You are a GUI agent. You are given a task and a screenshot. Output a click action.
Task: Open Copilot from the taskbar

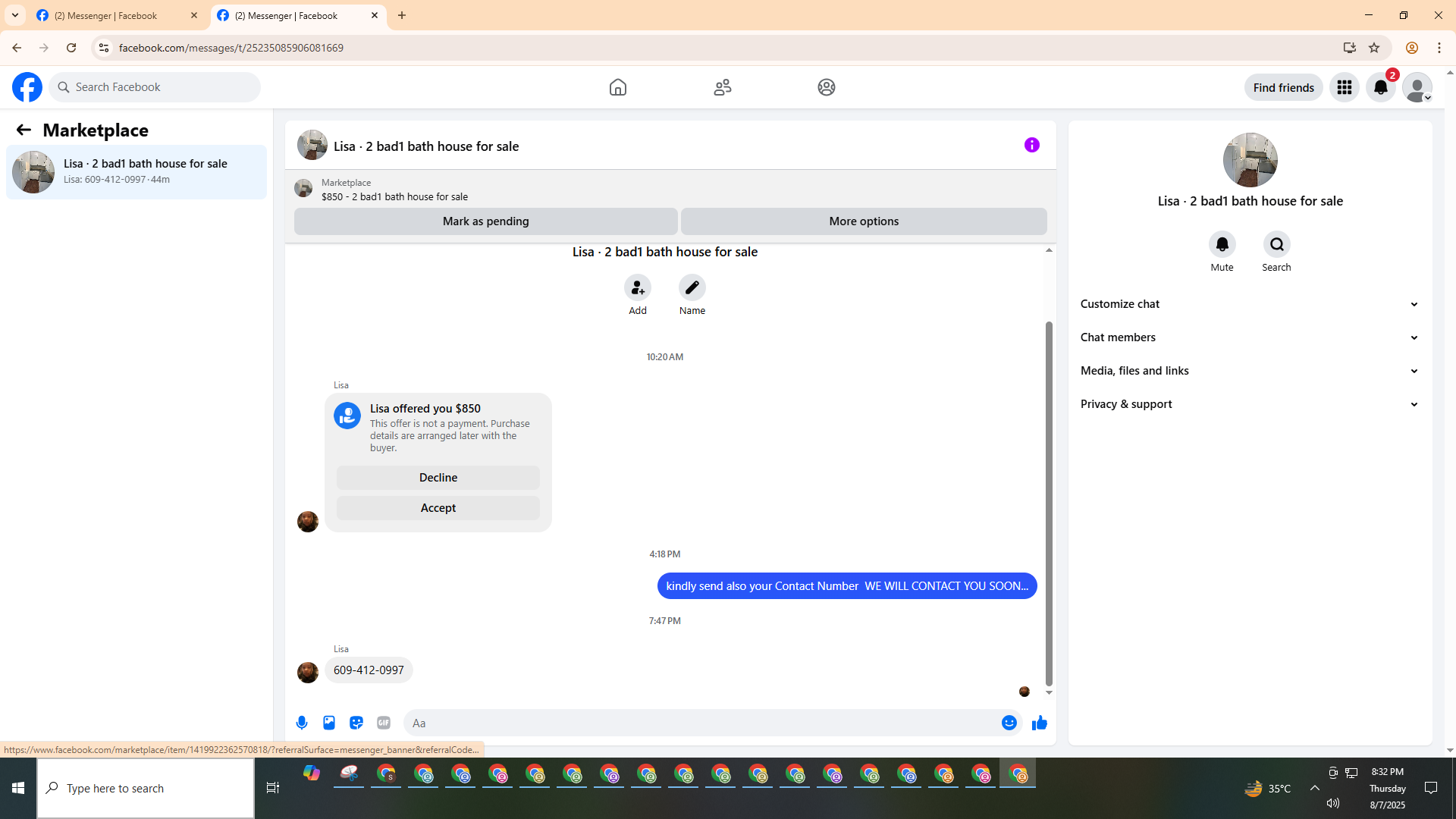coord(312,773)
